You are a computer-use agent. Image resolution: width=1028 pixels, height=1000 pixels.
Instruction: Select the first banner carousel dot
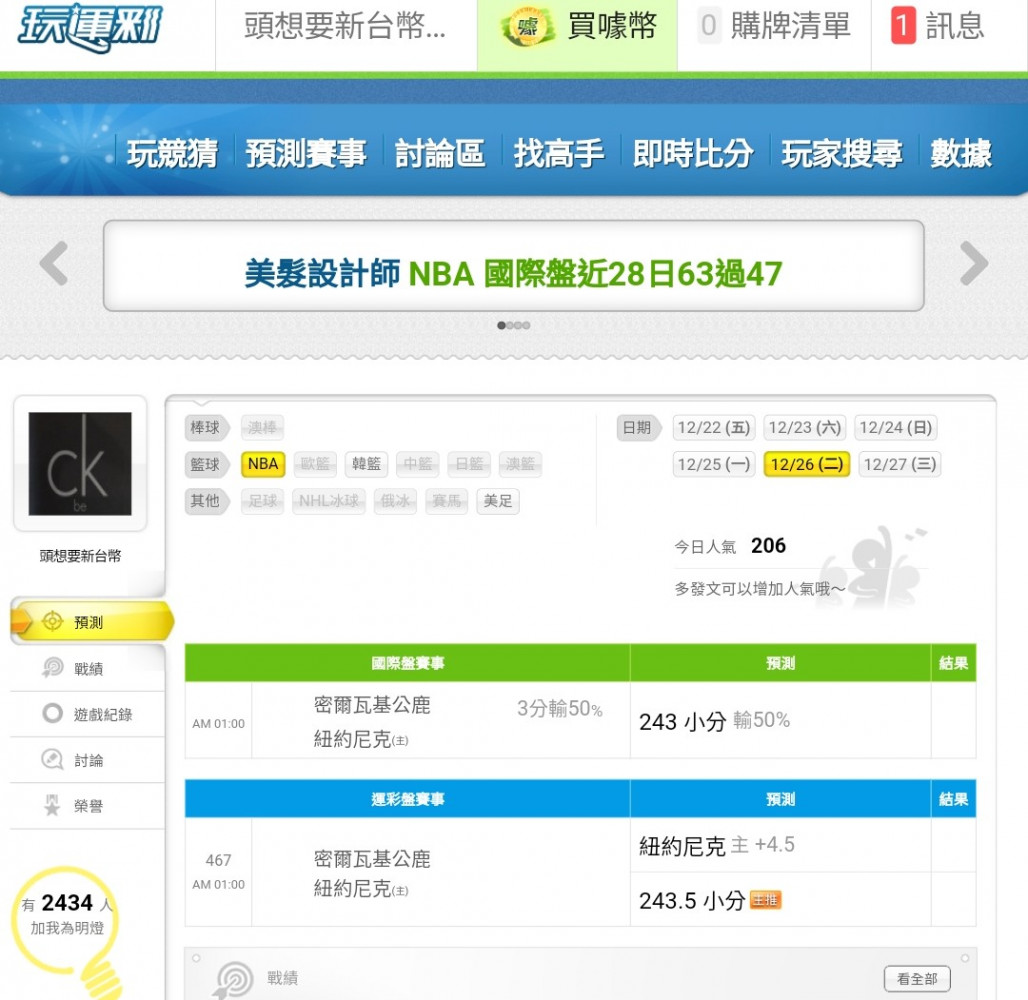click(502, 325)
